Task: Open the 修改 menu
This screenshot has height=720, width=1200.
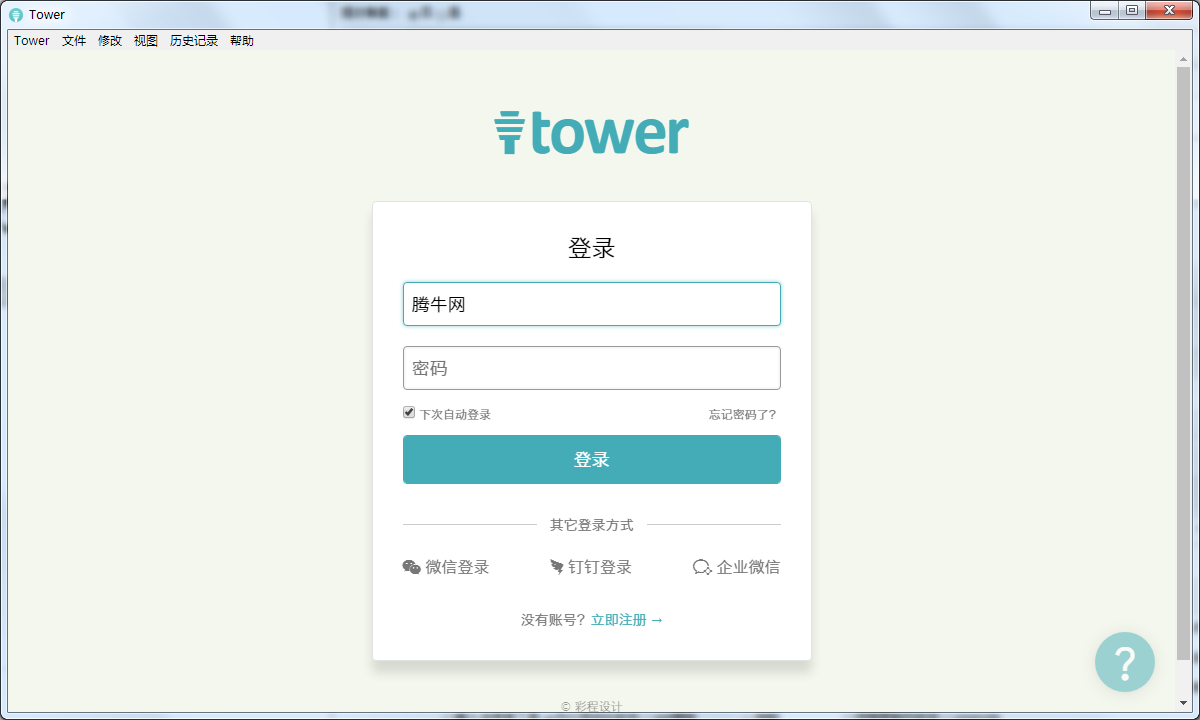Action: (110, 41)
